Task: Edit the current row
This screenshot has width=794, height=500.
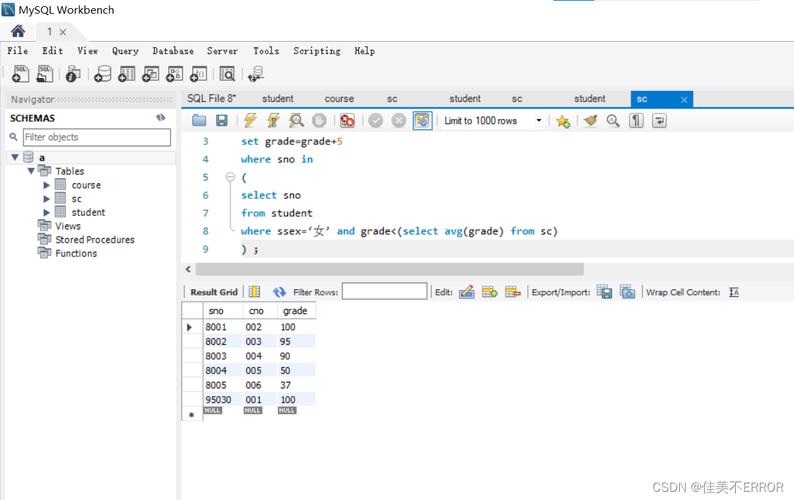Action: (x=466, y=292)
